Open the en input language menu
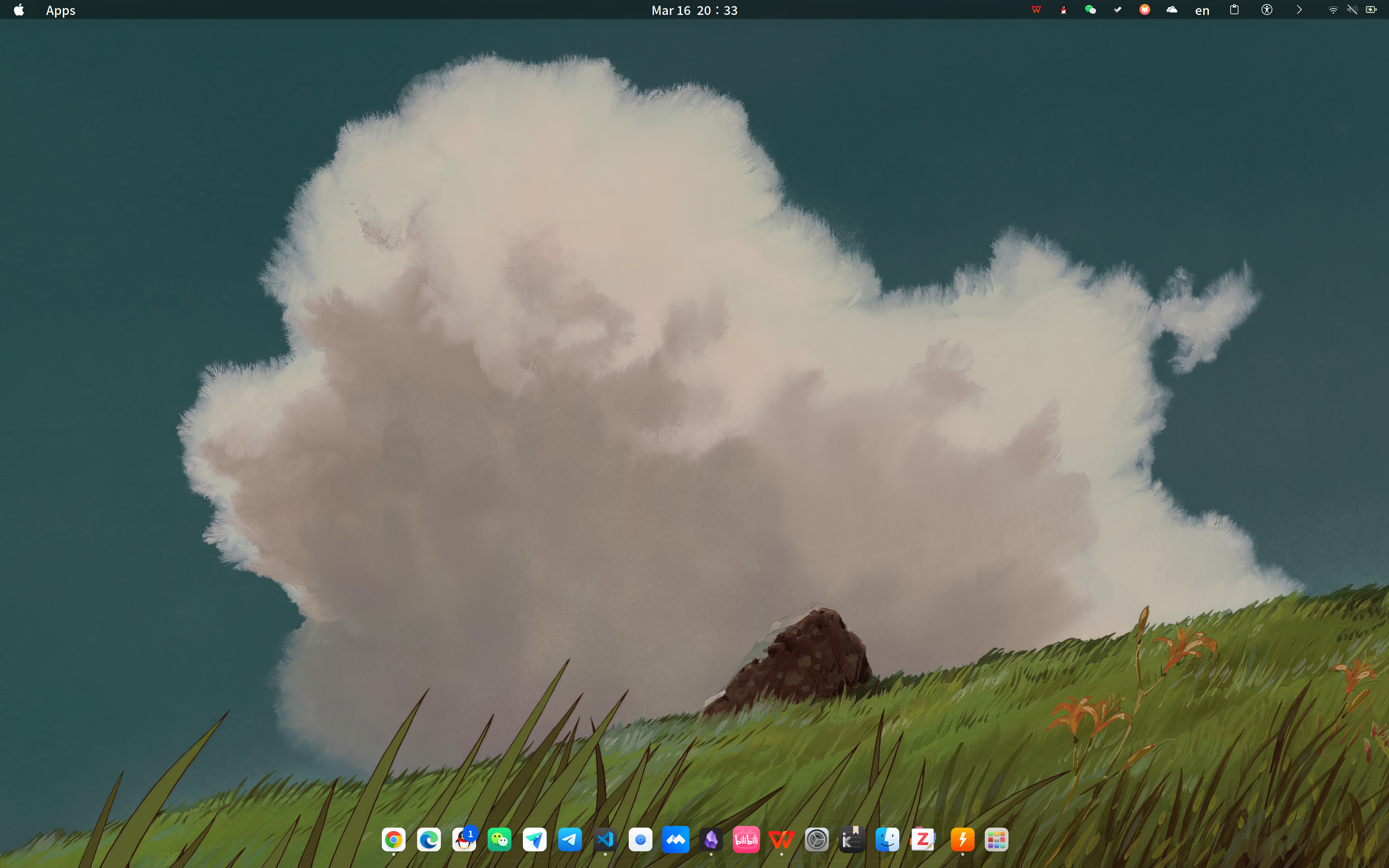Viewport: 1389px width, 868px height. [x=1202, y=10]
